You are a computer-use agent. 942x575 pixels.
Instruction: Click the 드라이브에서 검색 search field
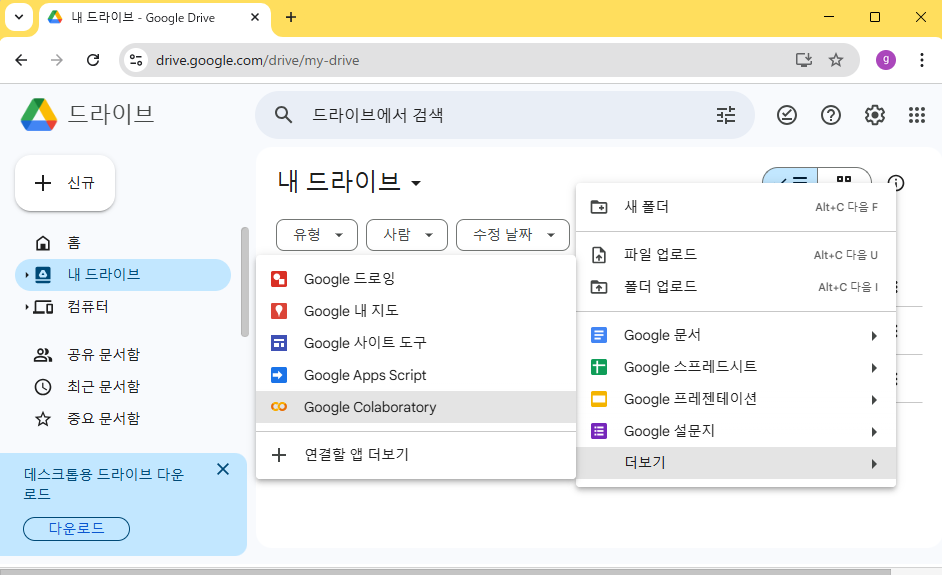pos(505,115)
